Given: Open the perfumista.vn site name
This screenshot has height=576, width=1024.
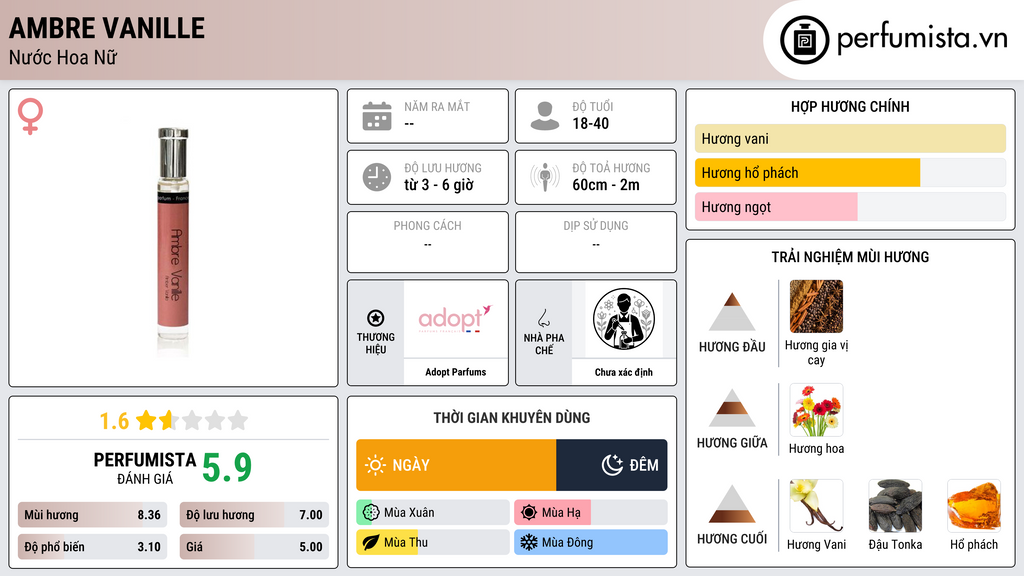Looking at the screenshot, I should click(922, 39).
